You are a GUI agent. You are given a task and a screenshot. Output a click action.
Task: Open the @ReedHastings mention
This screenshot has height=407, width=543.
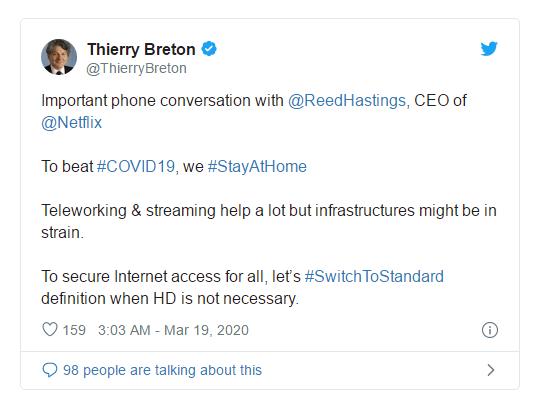click(x=347, y=101)
